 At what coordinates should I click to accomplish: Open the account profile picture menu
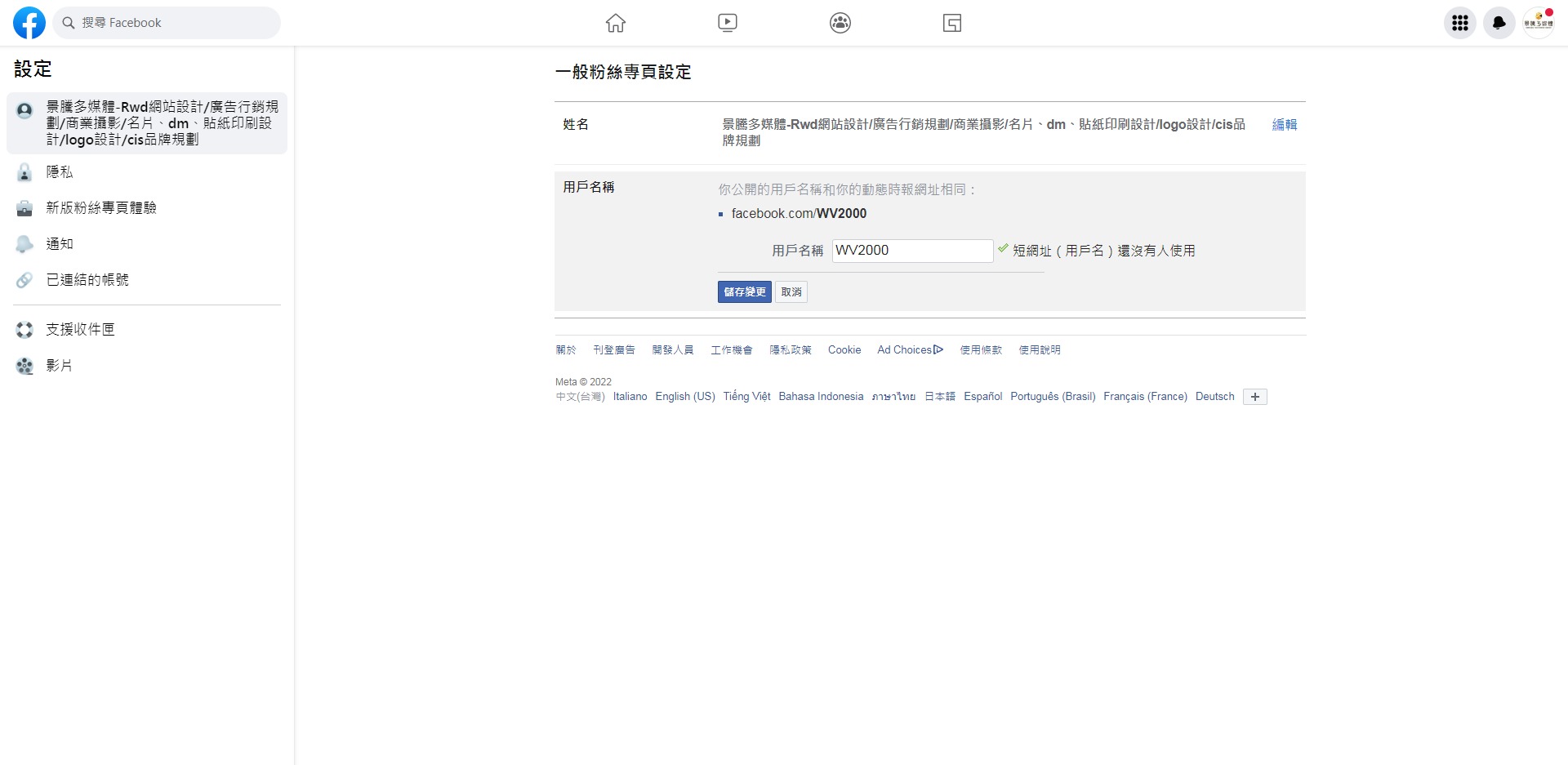click(1539, 23)
